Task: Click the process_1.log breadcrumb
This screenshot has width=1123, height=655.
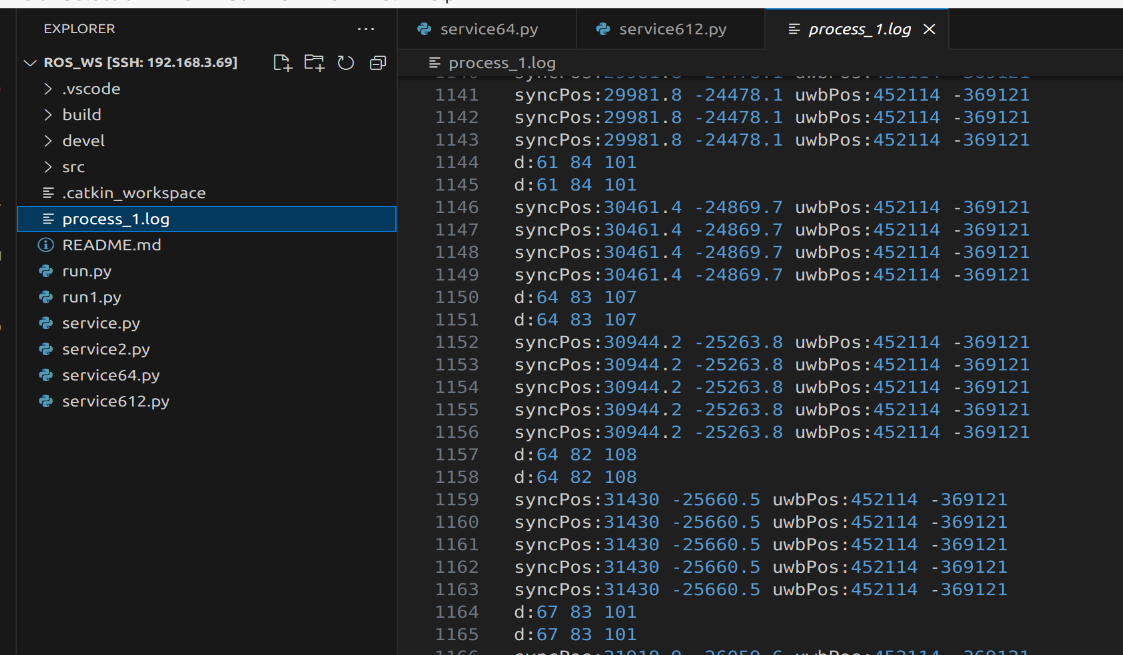Action: 501,63
